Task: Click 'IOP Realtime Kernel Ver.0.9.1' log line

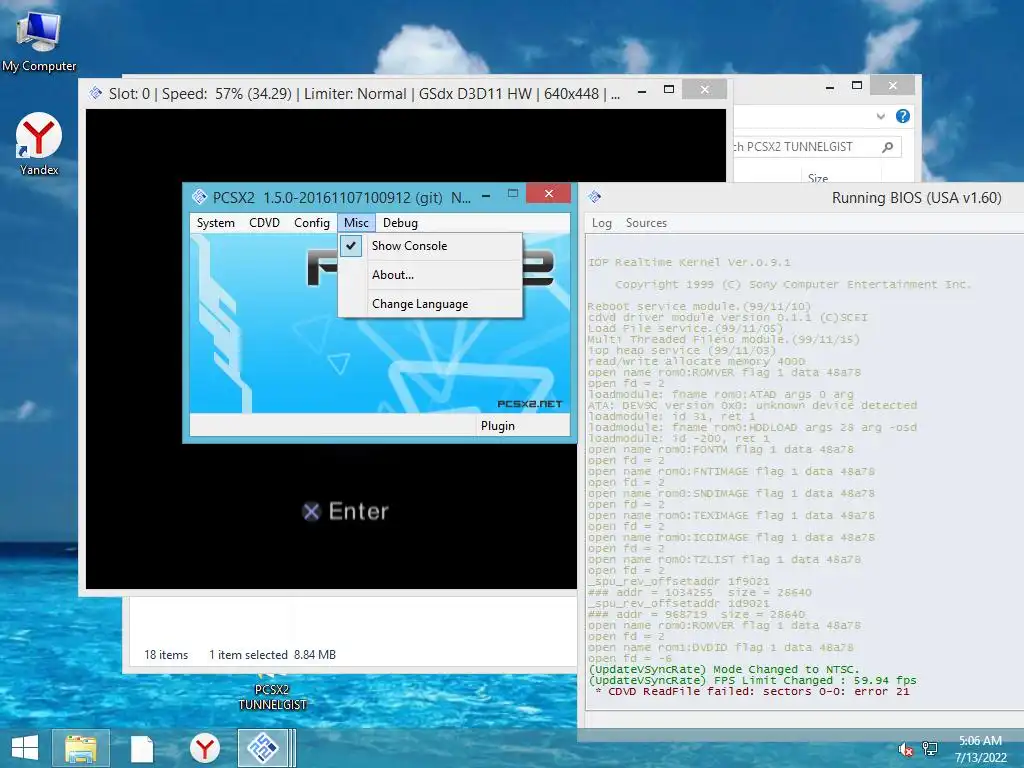Action: [689, 263]
